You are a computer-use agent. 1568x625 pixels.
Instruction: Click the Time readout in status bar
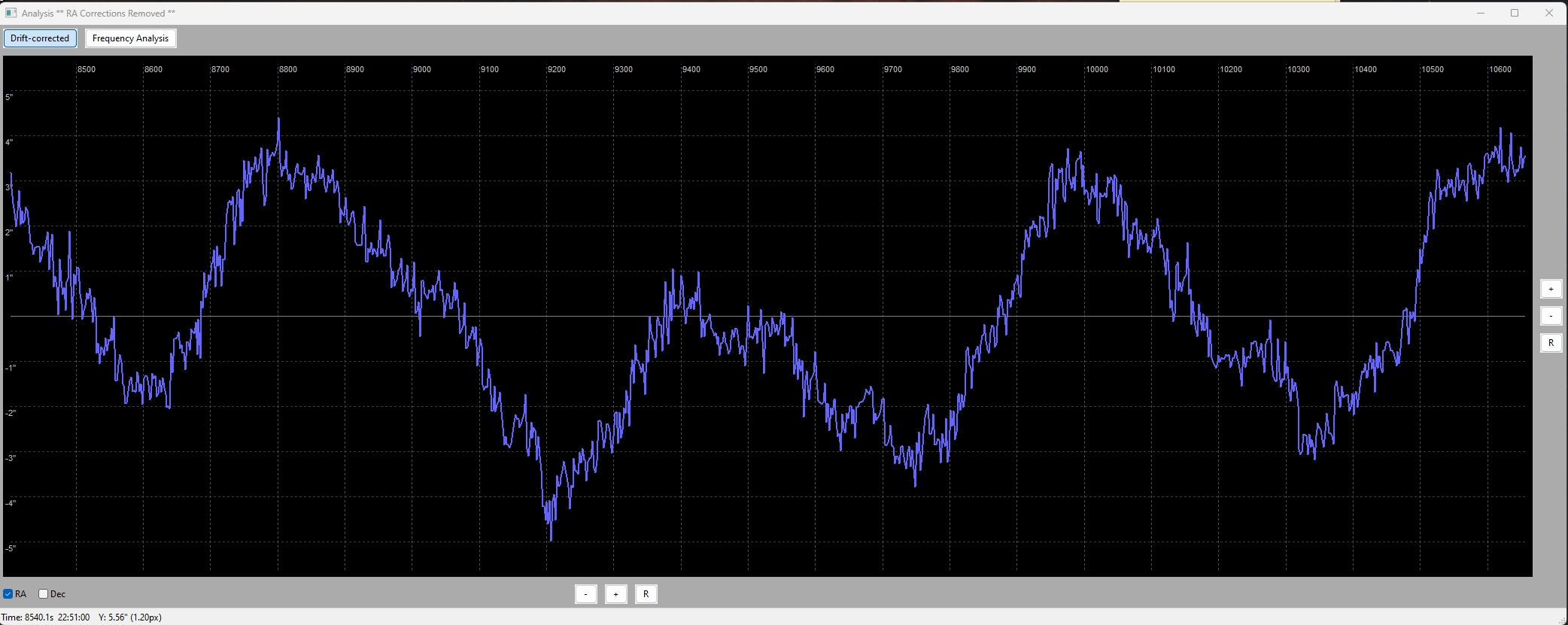tap(45, 617)
